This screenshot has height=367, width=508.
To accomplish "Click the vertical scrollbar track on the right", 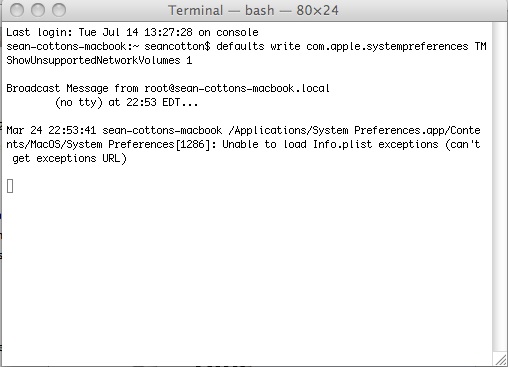I will tap(499, 187).
